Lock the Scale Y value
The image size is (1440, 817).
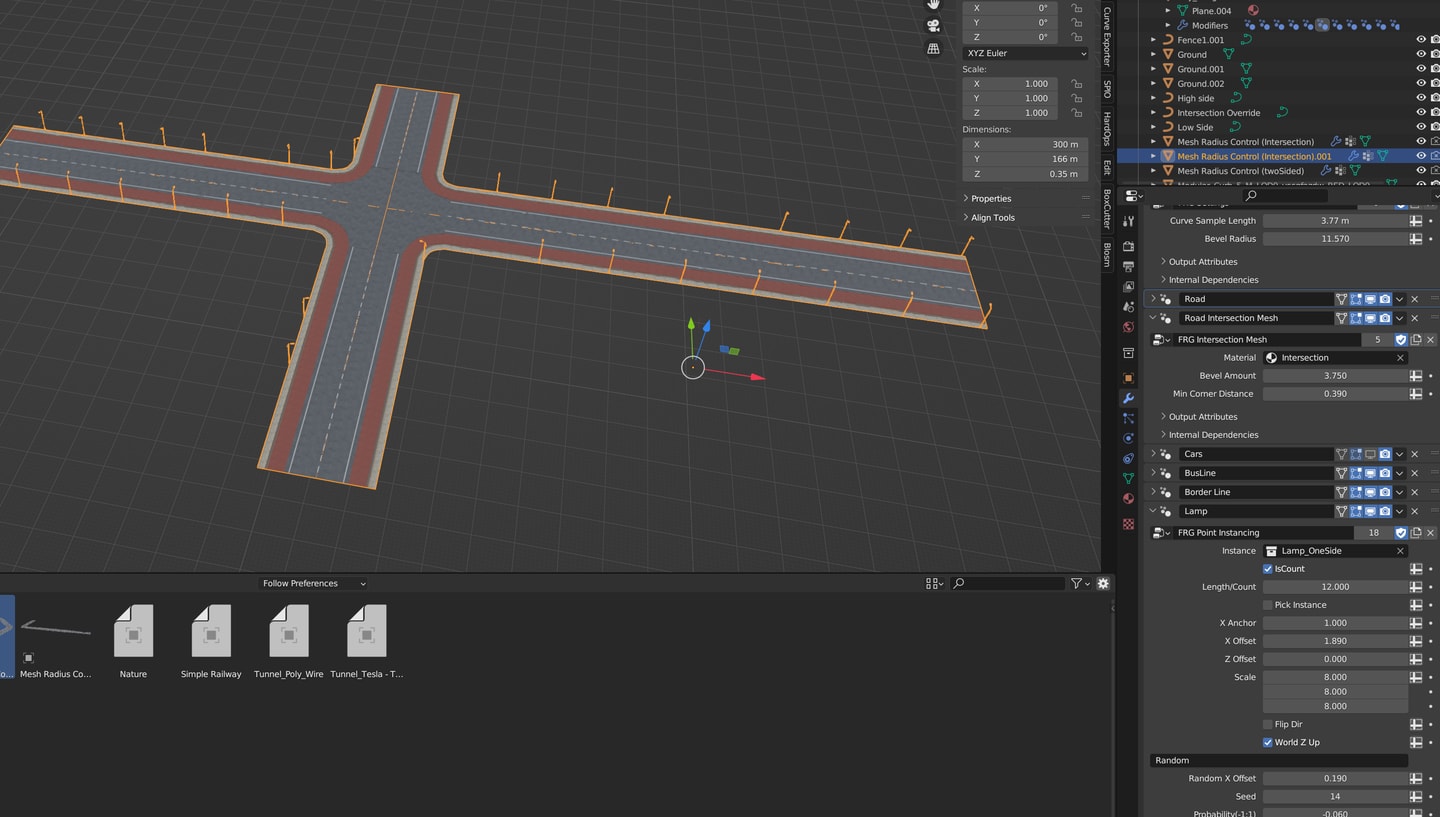pos(1076,98)
